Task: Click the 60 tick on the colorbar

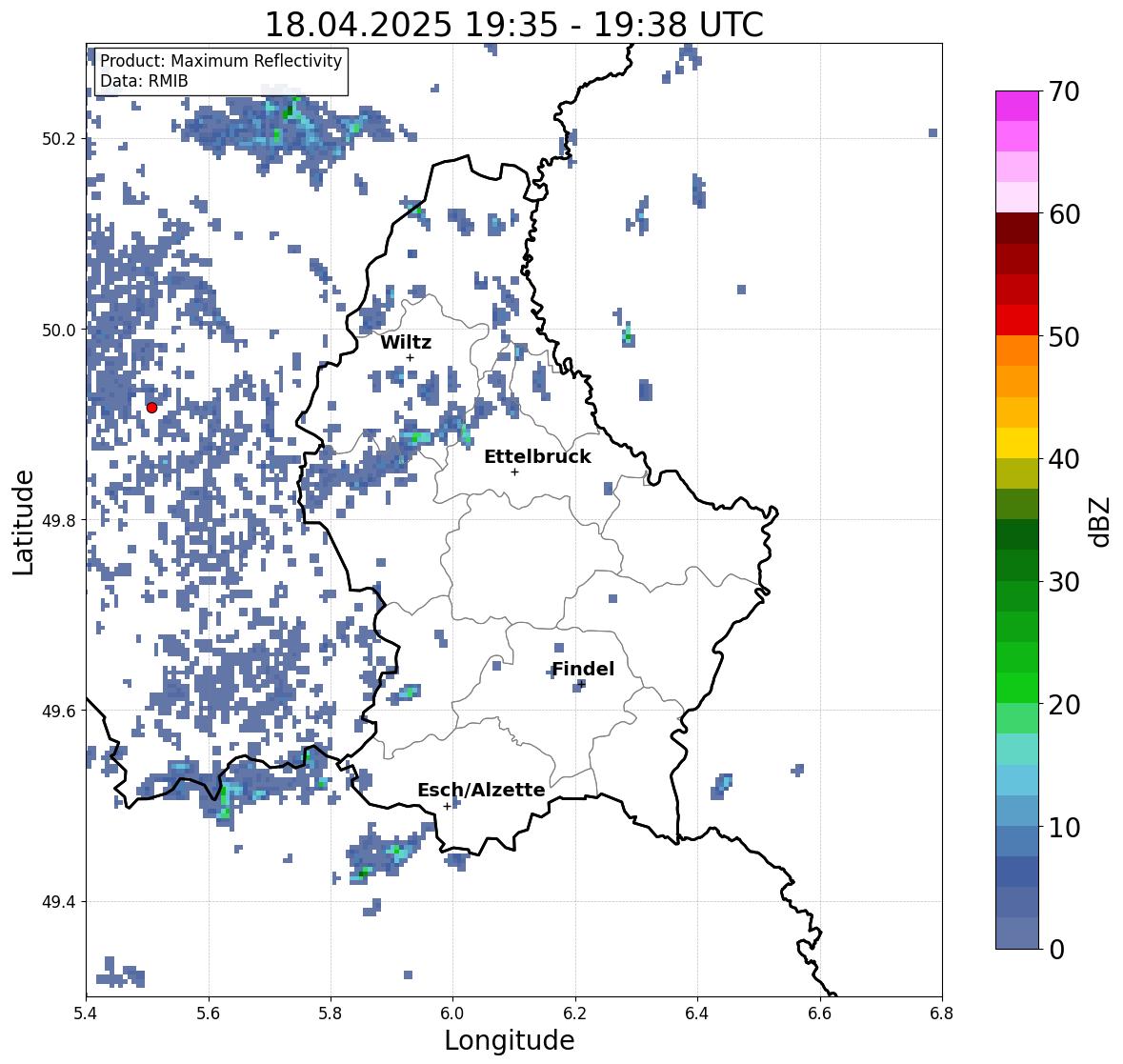Action: point(1064,214)
